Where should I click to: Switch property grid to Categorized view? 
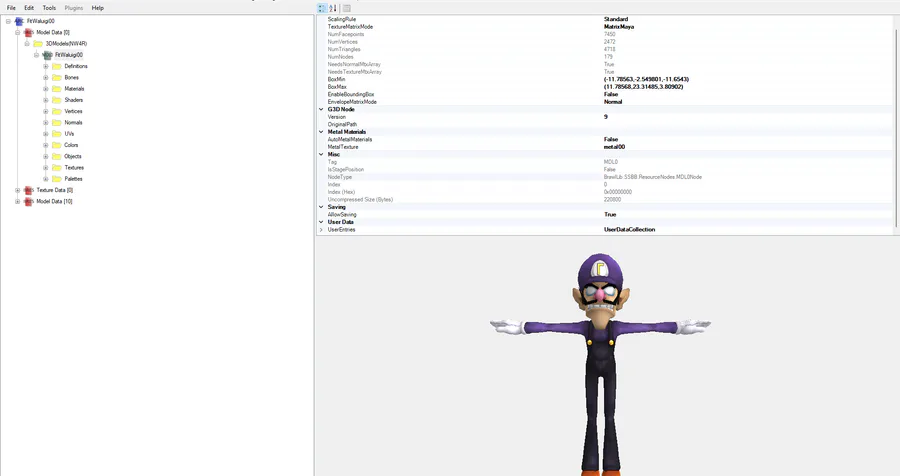(x=323, y=8)
